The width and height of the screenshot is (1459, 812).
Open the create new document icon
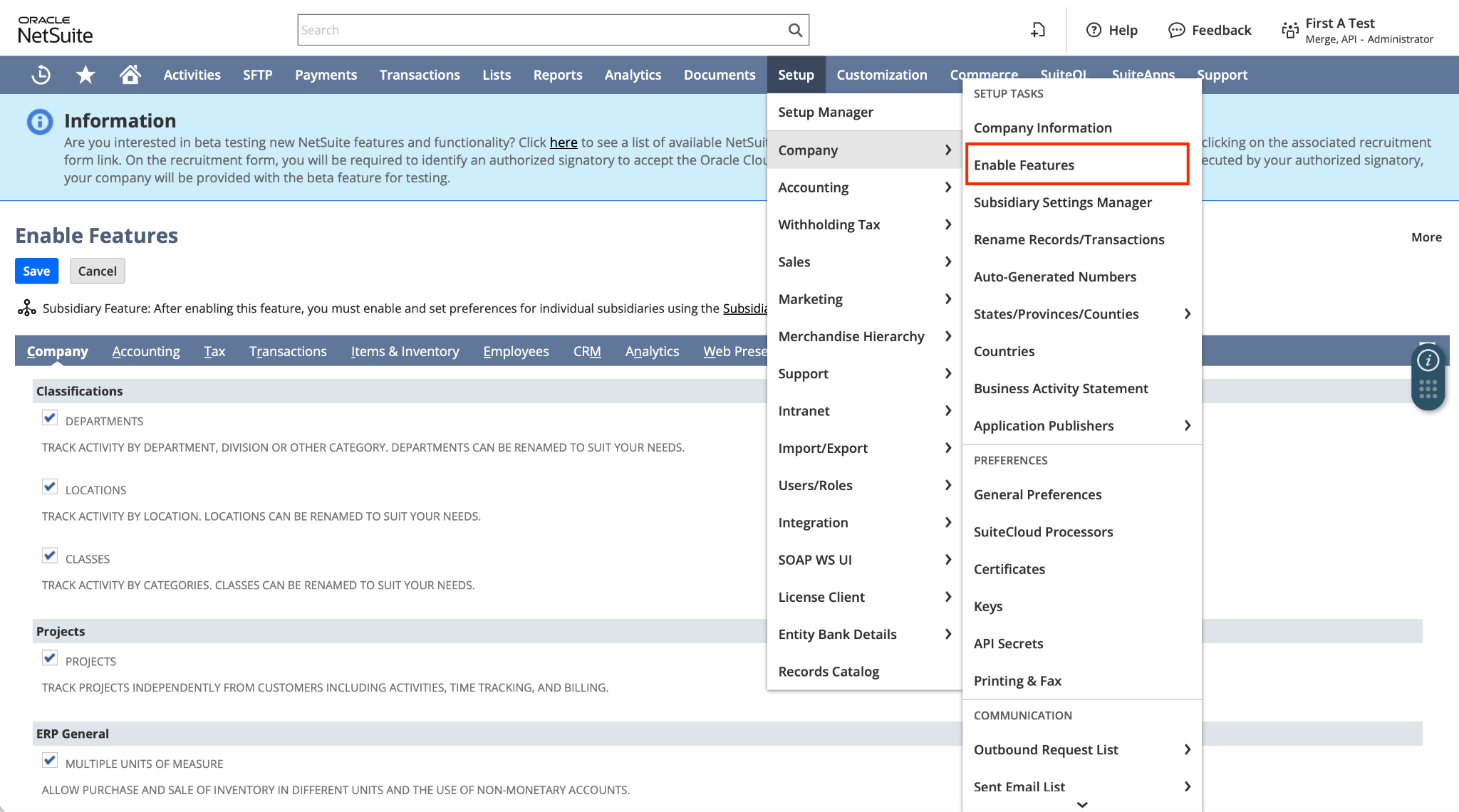click(x=1038, y=30)
